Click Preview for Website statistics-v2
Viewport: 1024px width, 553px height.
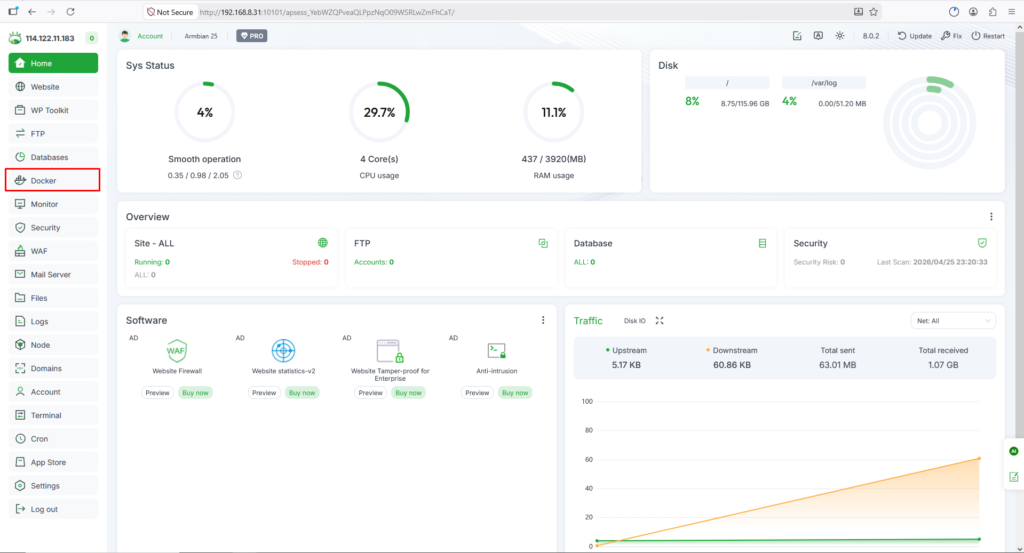[x=264, y=392]
